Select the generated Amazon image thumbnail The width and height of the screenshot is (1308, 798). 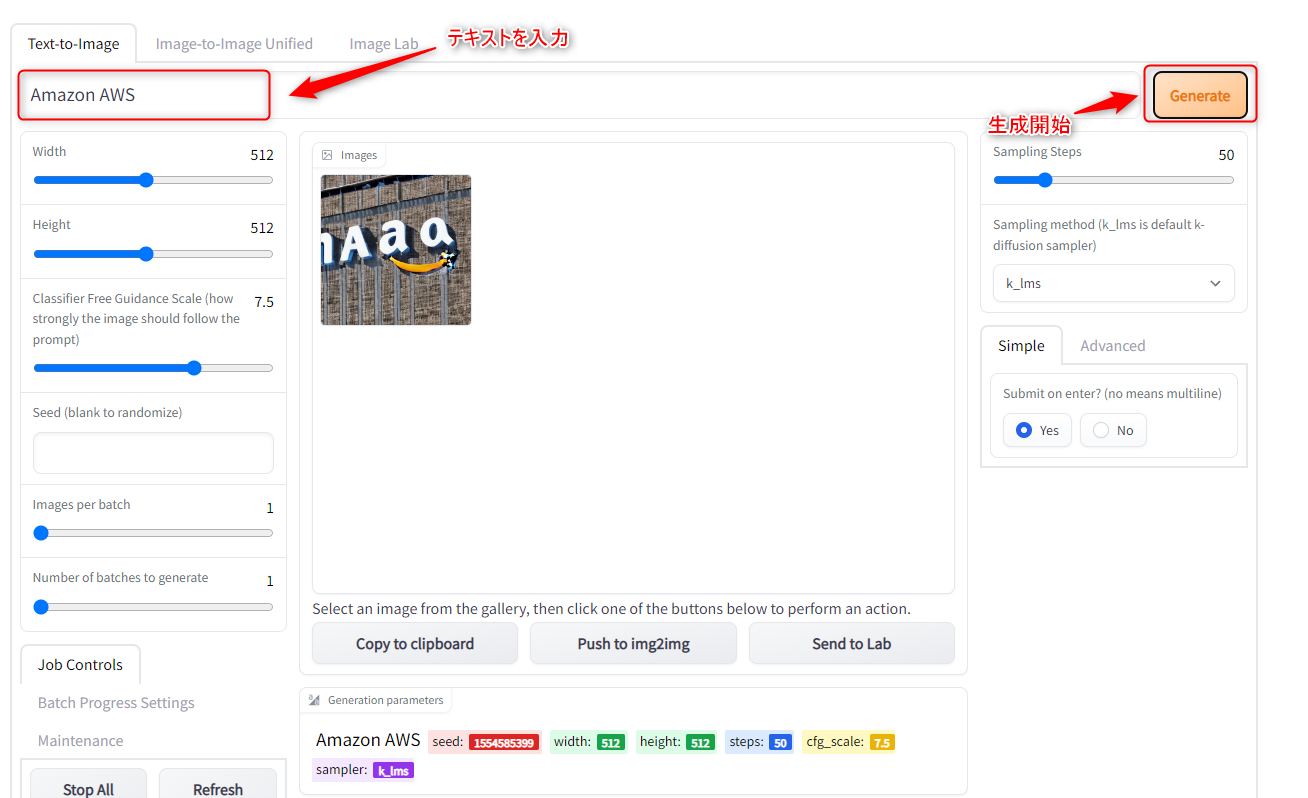pos(396,250)
